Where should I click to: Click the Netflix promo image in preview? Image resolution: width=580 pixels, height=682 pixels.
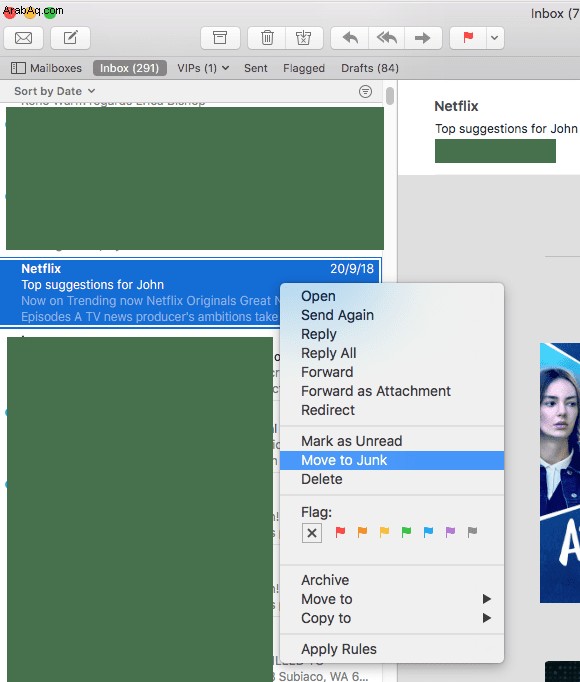[x=560, y=473]
